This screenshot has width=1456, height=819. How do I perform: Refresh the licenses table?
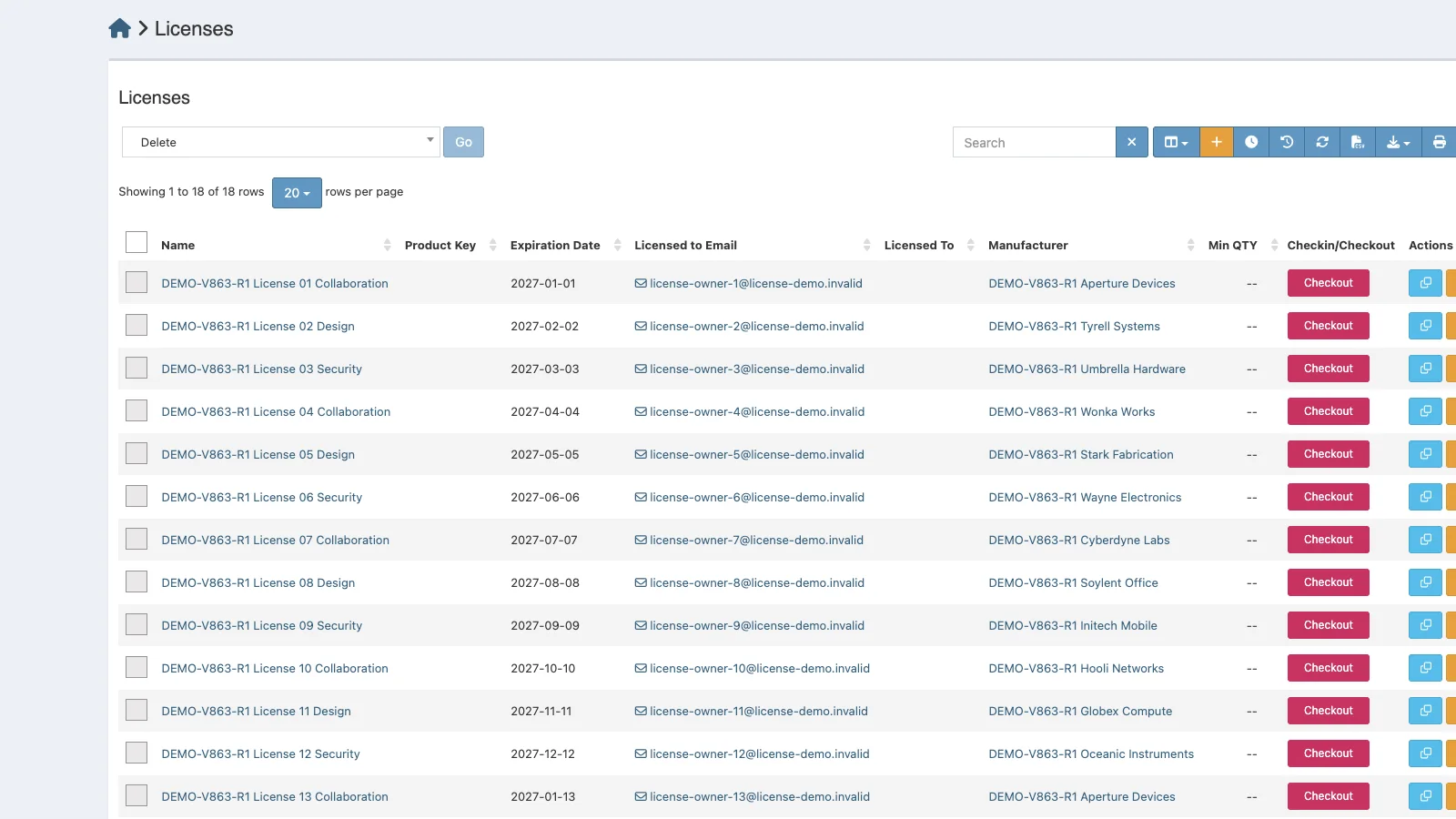coord(1322,142)
